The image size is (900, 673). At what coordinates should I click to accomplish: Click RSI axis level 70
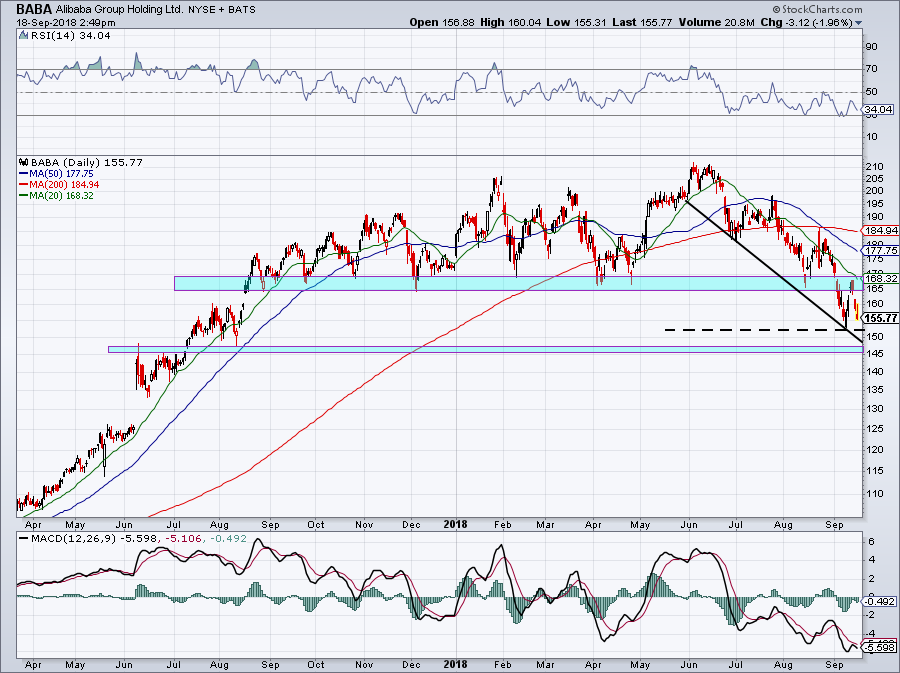click(x=871, y=69)
